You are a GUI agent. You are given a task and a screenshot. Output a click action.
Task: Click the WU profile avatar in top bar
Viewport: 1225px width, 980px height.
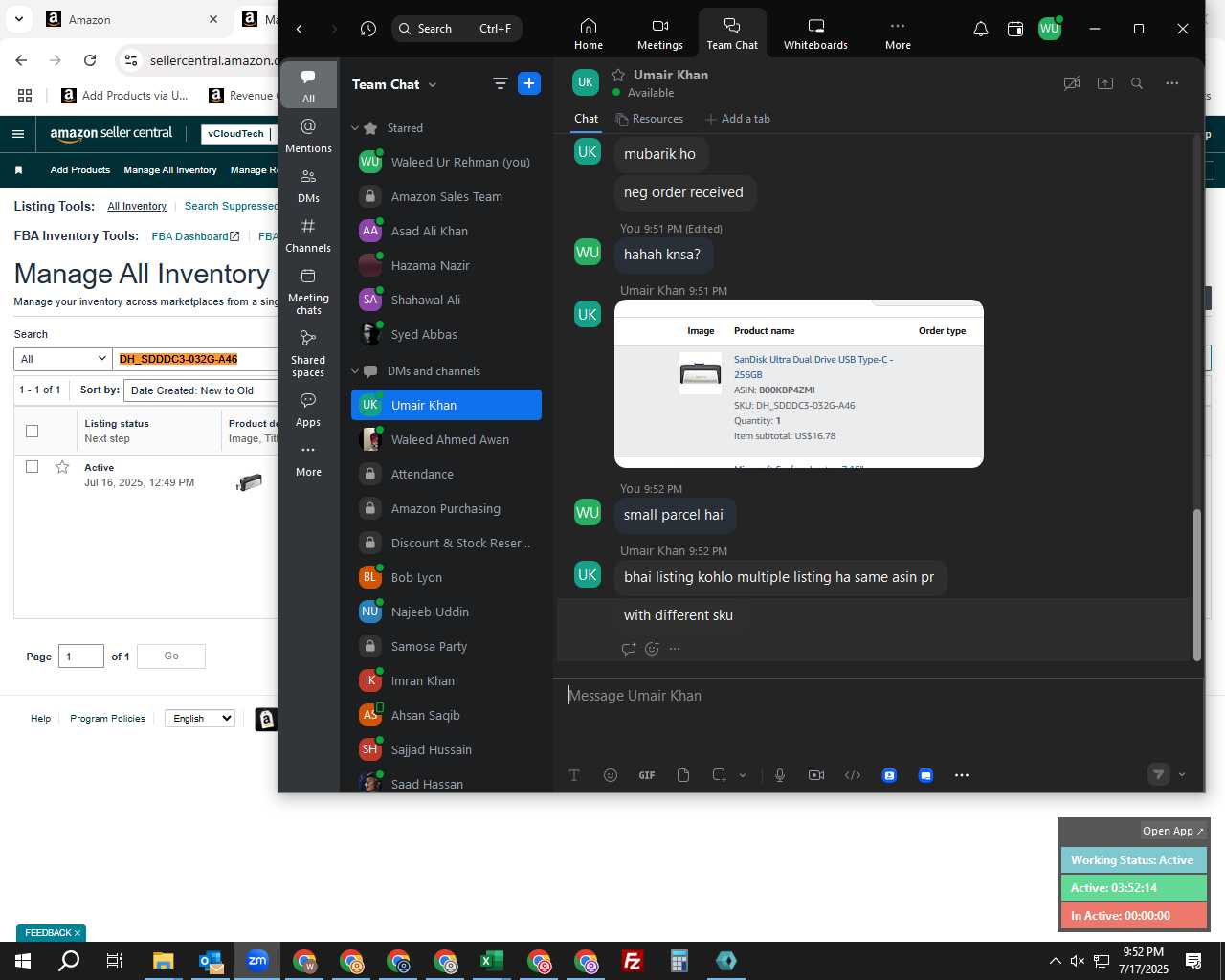[x=1050, y=29]
